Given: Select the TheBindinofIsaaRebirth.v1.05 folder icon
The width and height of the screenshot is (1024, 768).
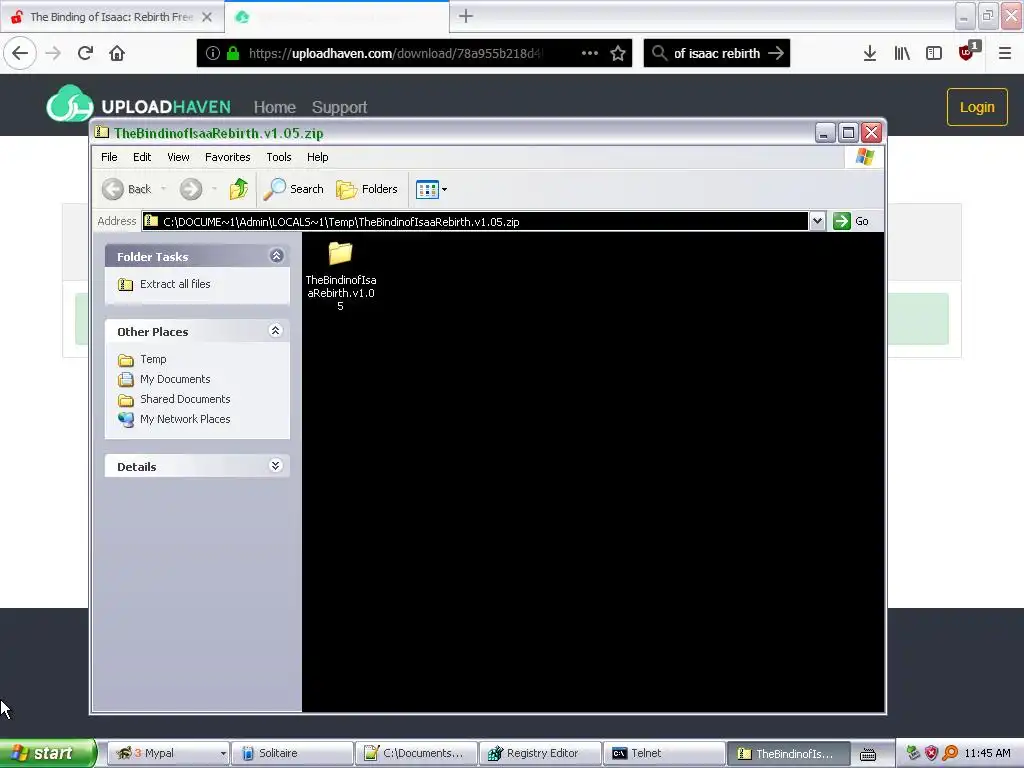Looking at the screenshot, I should tap(340, 253).
